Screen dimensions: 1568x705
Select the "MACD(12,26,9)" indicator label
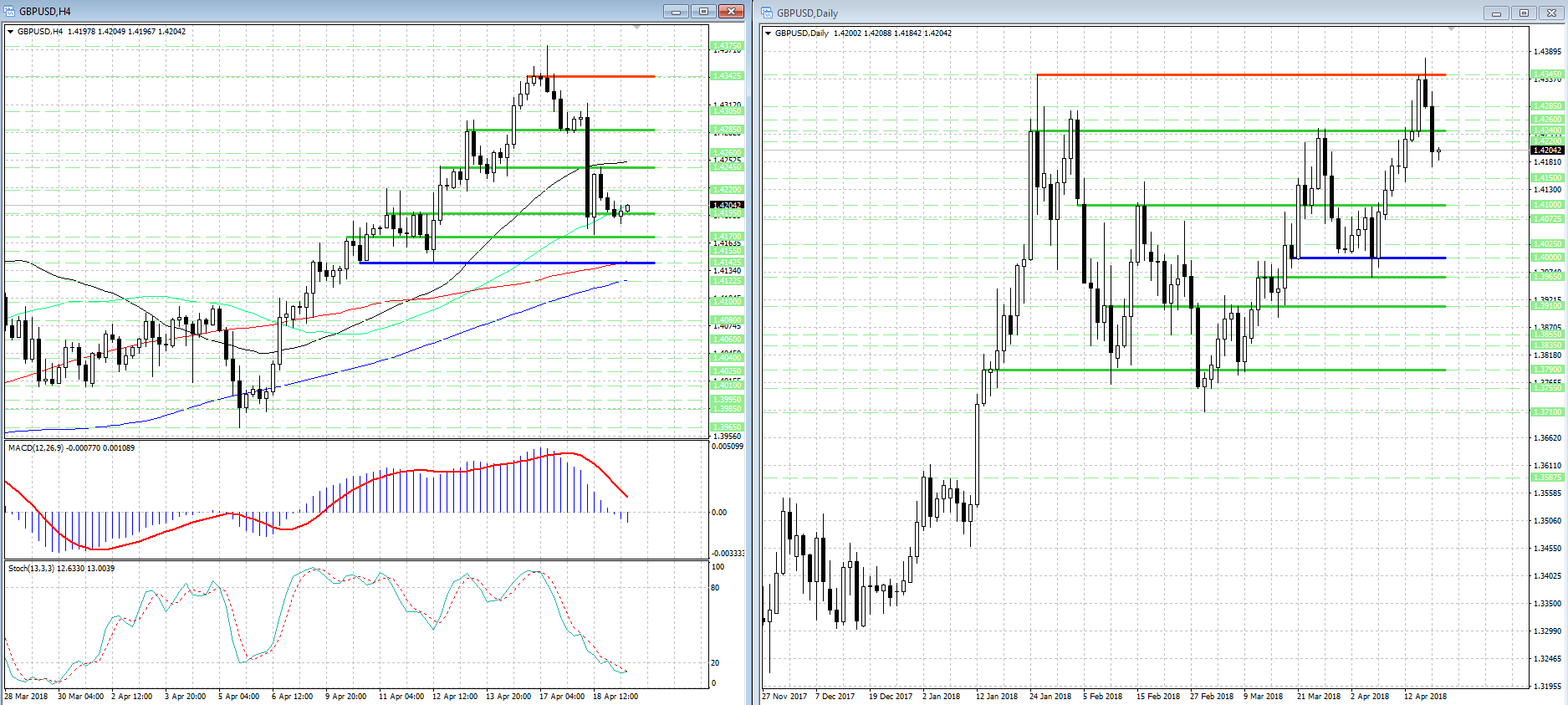coord(36,448)
